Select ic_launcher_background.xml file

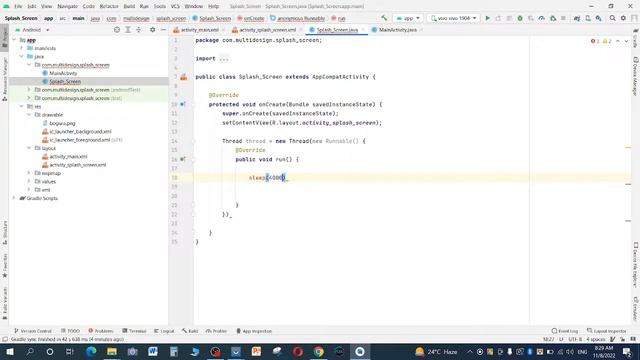(x=80, y=131)
